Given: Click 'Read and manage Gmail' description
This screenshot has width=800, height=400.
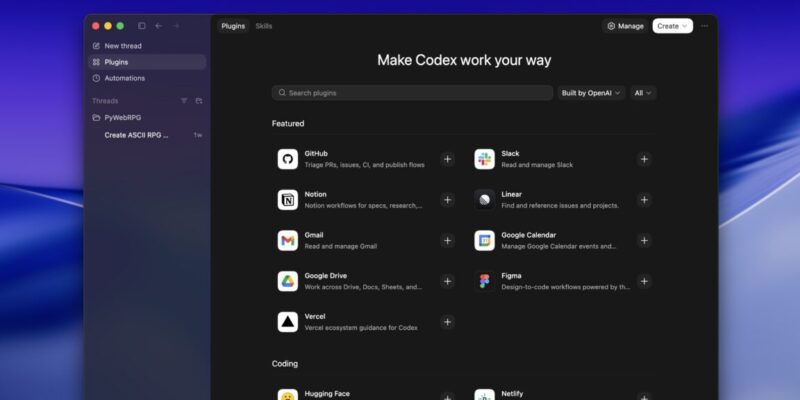Looking at the screenshot, I should click(341, 246).
